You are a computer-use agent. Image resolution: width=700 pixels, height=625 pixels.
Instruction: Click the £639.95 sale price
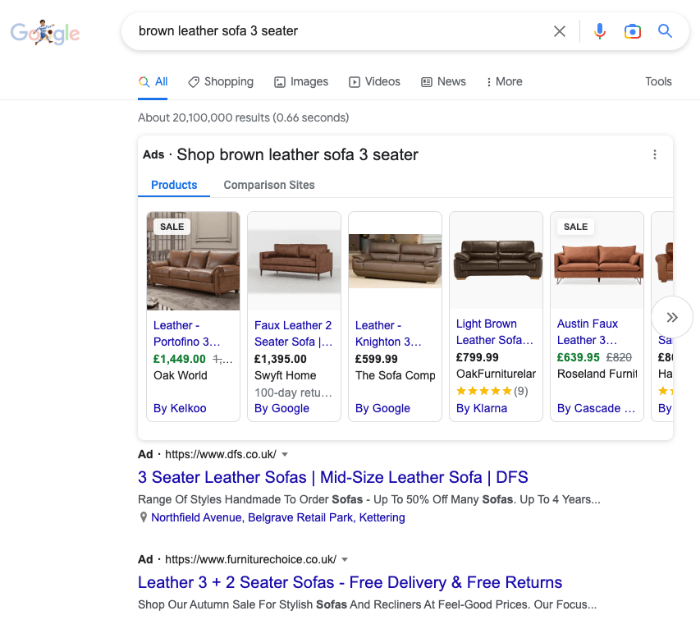pos(578,357)
